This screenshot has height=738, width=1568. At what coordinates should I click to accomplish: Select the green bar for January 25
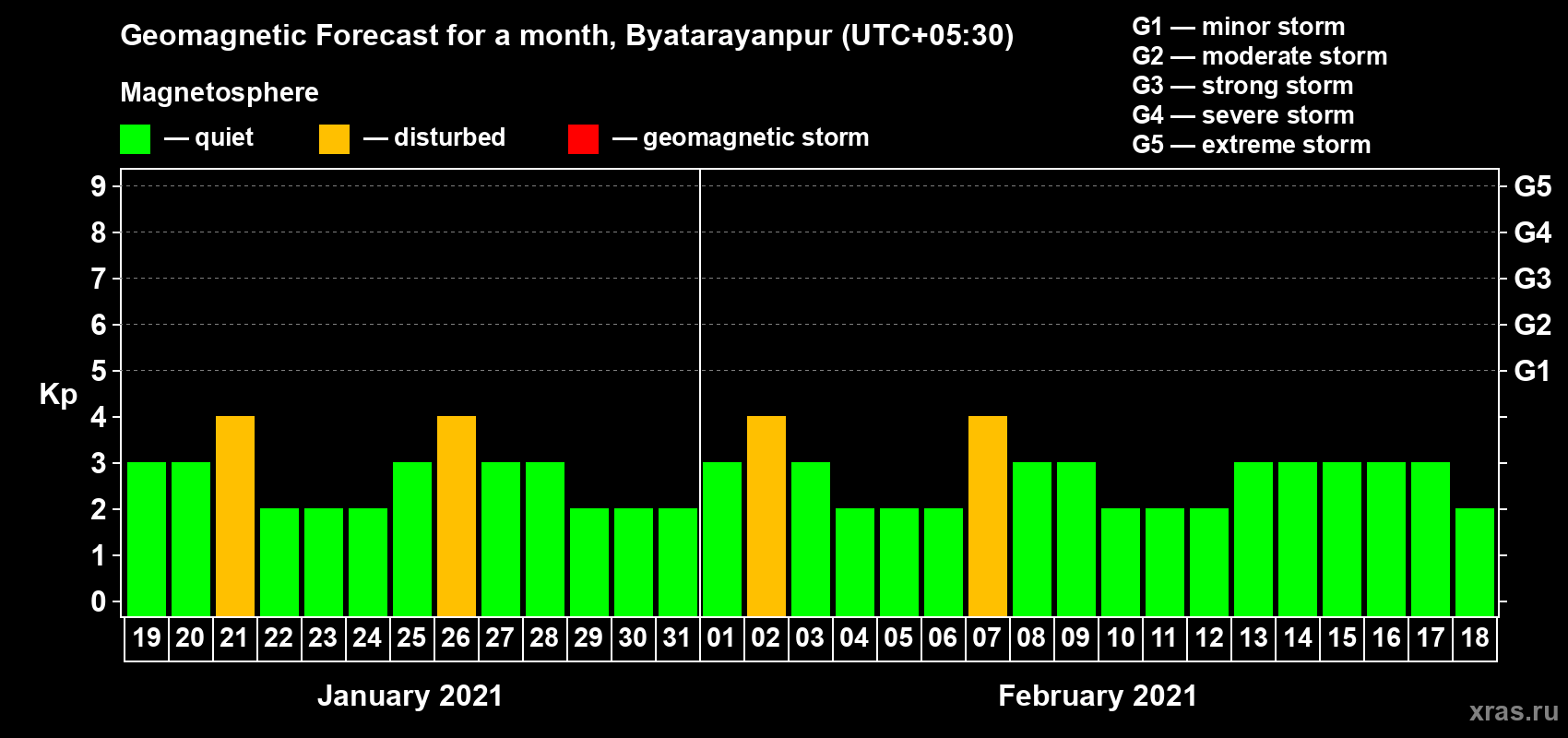[x=412, y=539]
